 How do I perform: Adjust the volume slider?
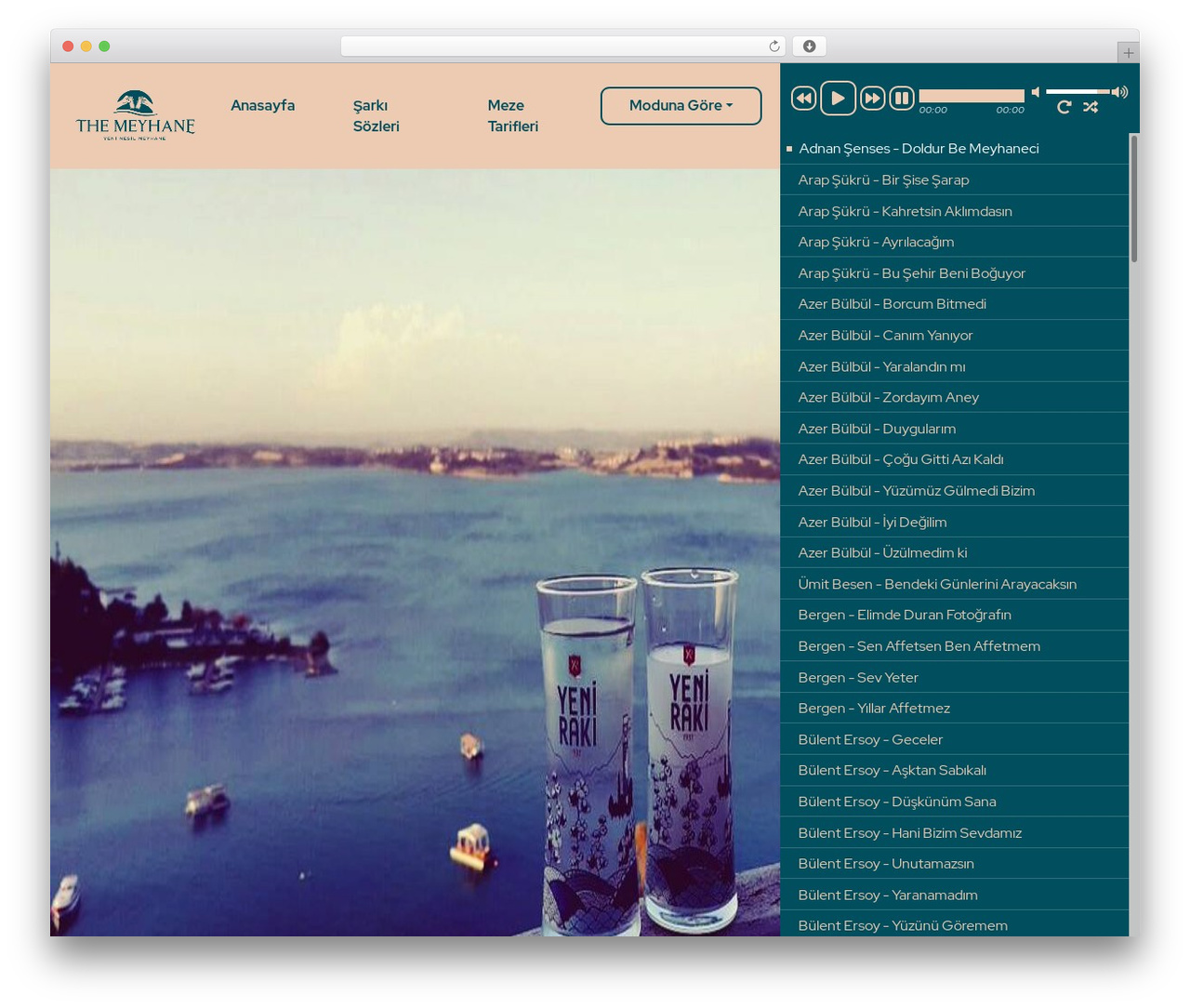click(x=1078, y=92)
